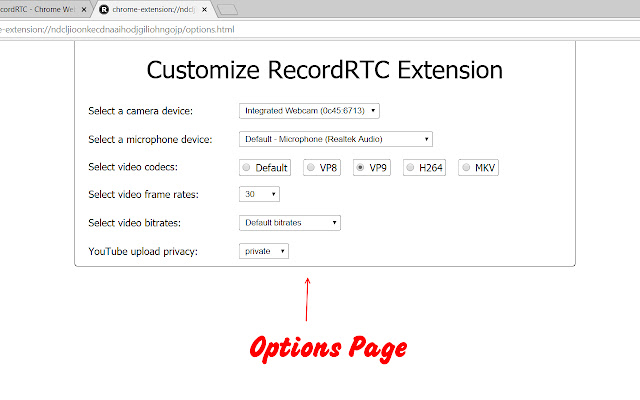
Task: Click the 'Select video codecs:' label
Action: [x=133, y=167]
